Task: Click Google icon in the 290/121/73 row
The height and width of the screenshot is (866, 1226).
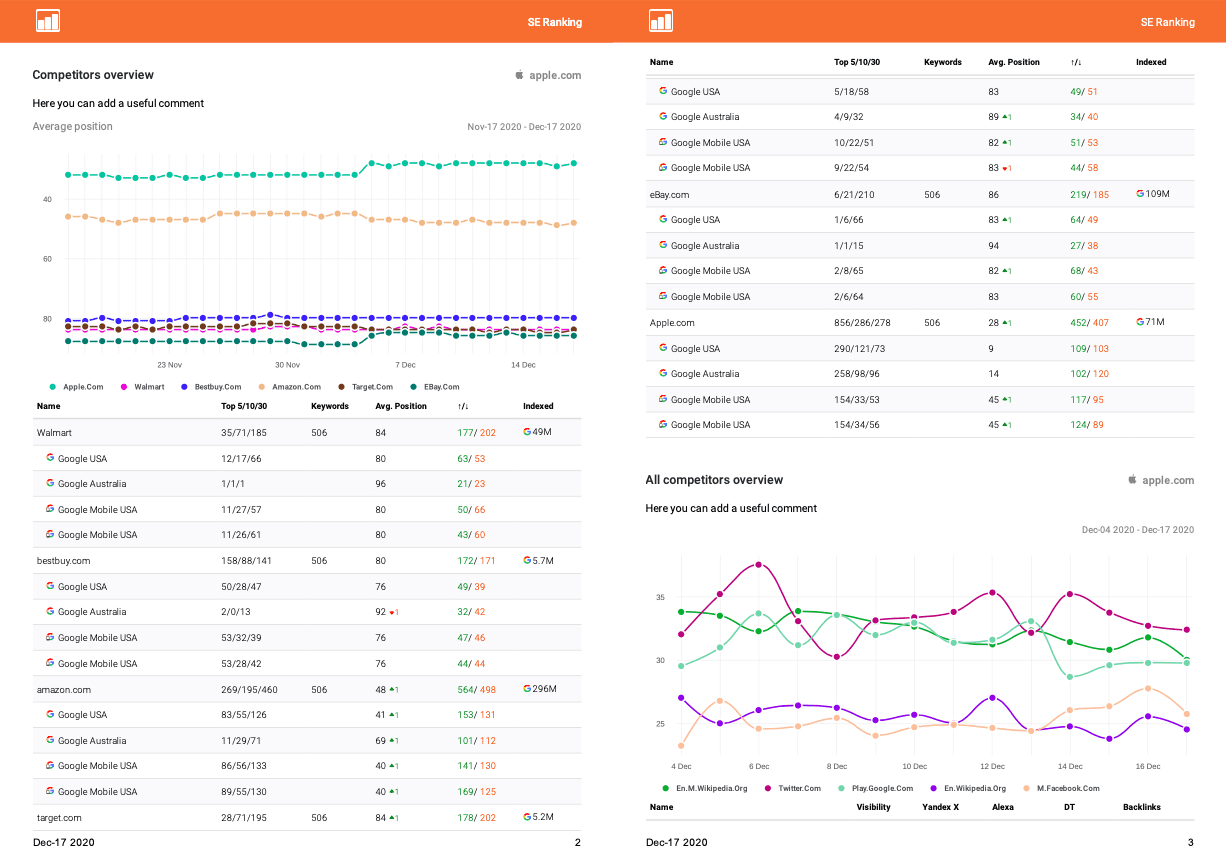Action: (x=663, y=348)
